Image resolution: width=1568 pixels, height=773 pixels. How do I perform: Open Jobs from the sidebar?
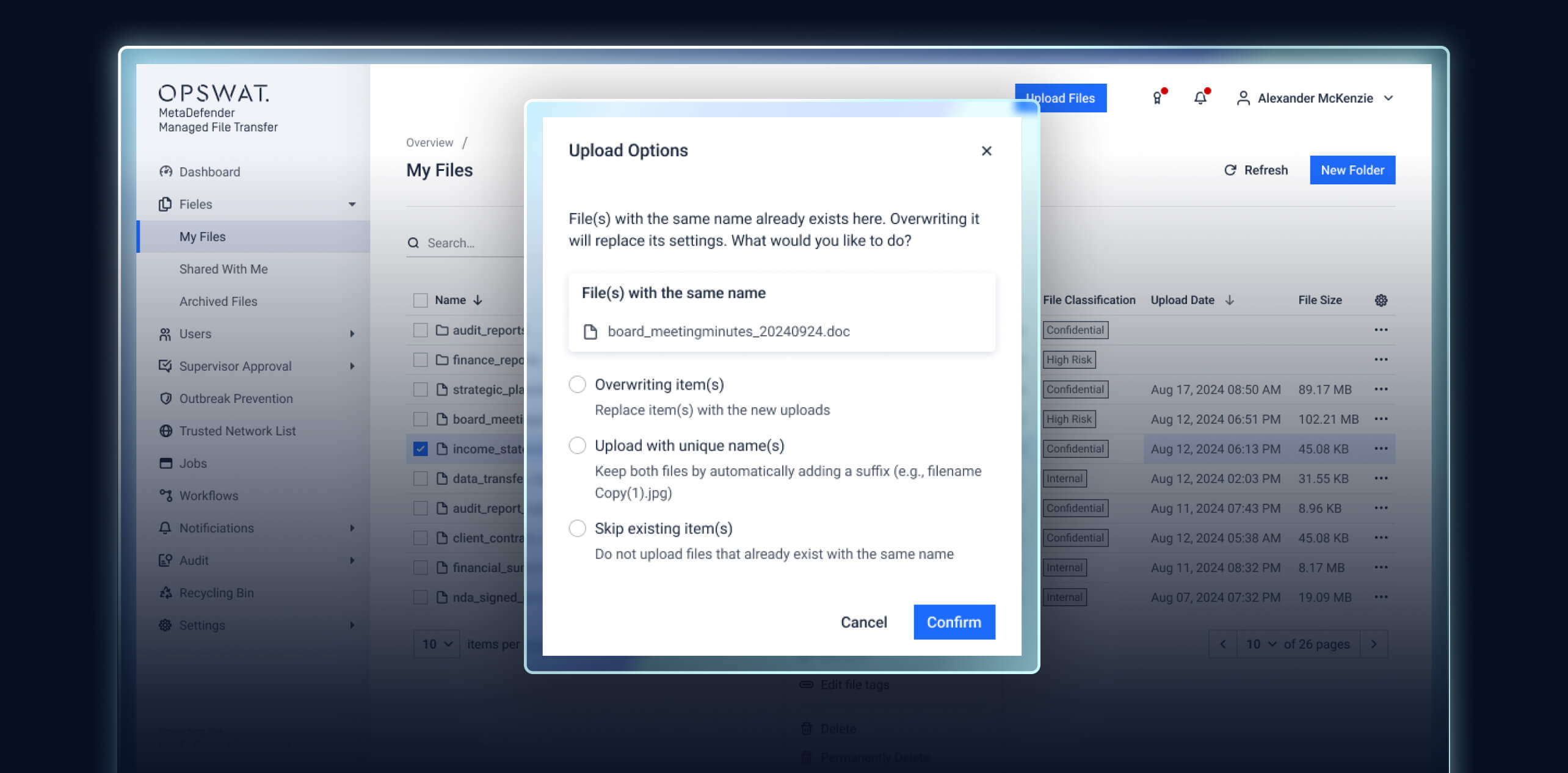pyautogui.click(x=193, y=463)
